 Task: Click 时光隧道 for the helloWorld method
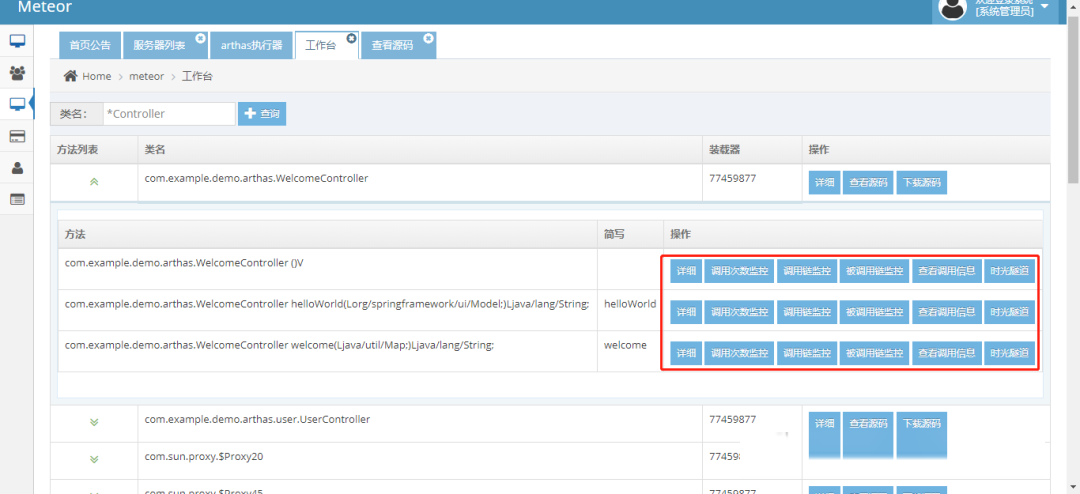1009,312
